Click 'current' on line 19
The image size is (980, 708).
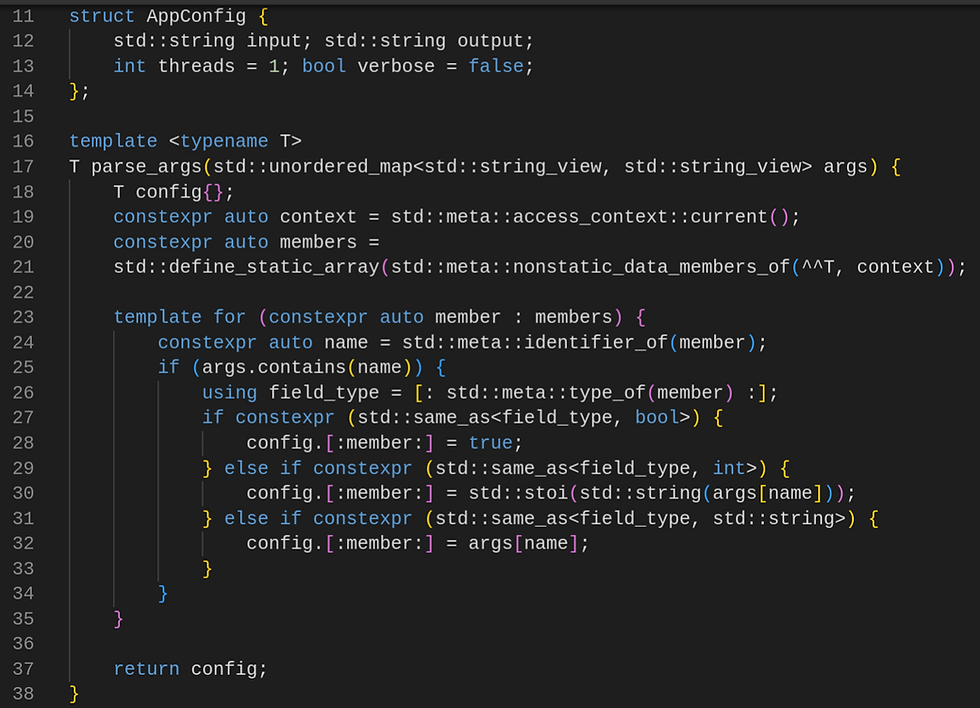pyautogui.click(x=729, y=217)
